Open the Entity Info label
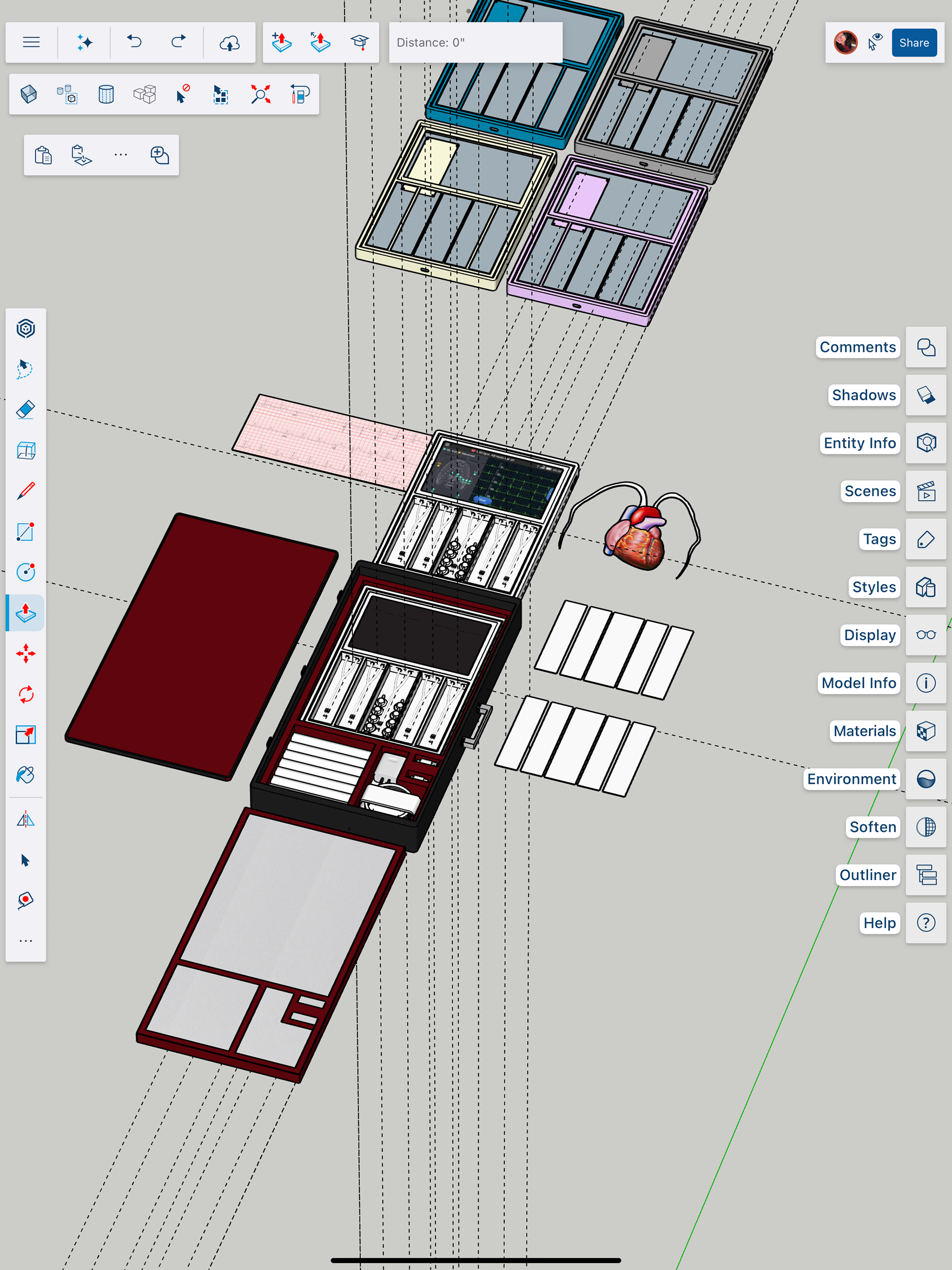 pyautogui.click(x=859, y=443)
